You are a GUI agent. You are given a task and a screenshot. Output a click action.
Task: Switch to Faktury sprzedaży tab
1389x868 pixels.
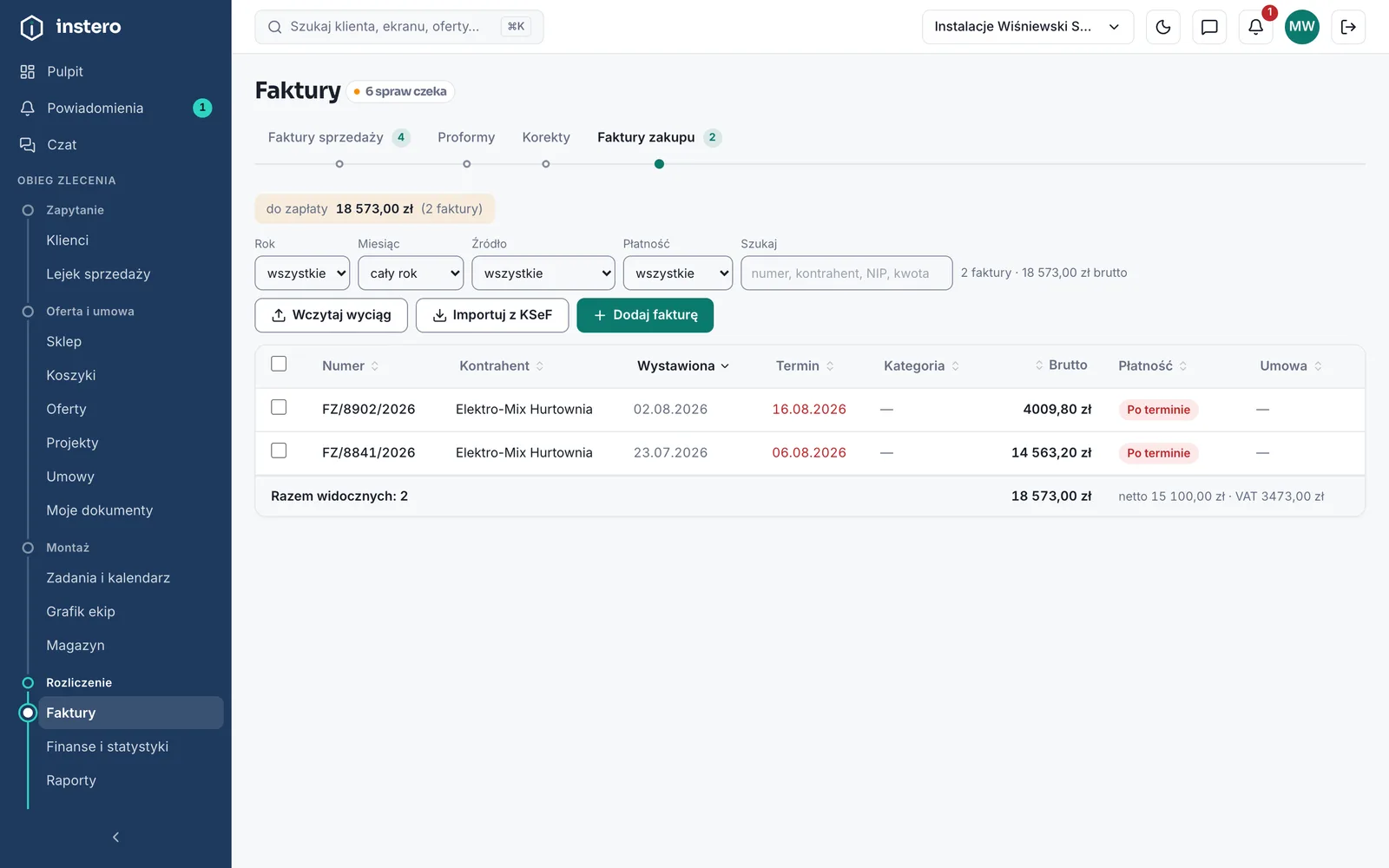[x=338, y=137]
